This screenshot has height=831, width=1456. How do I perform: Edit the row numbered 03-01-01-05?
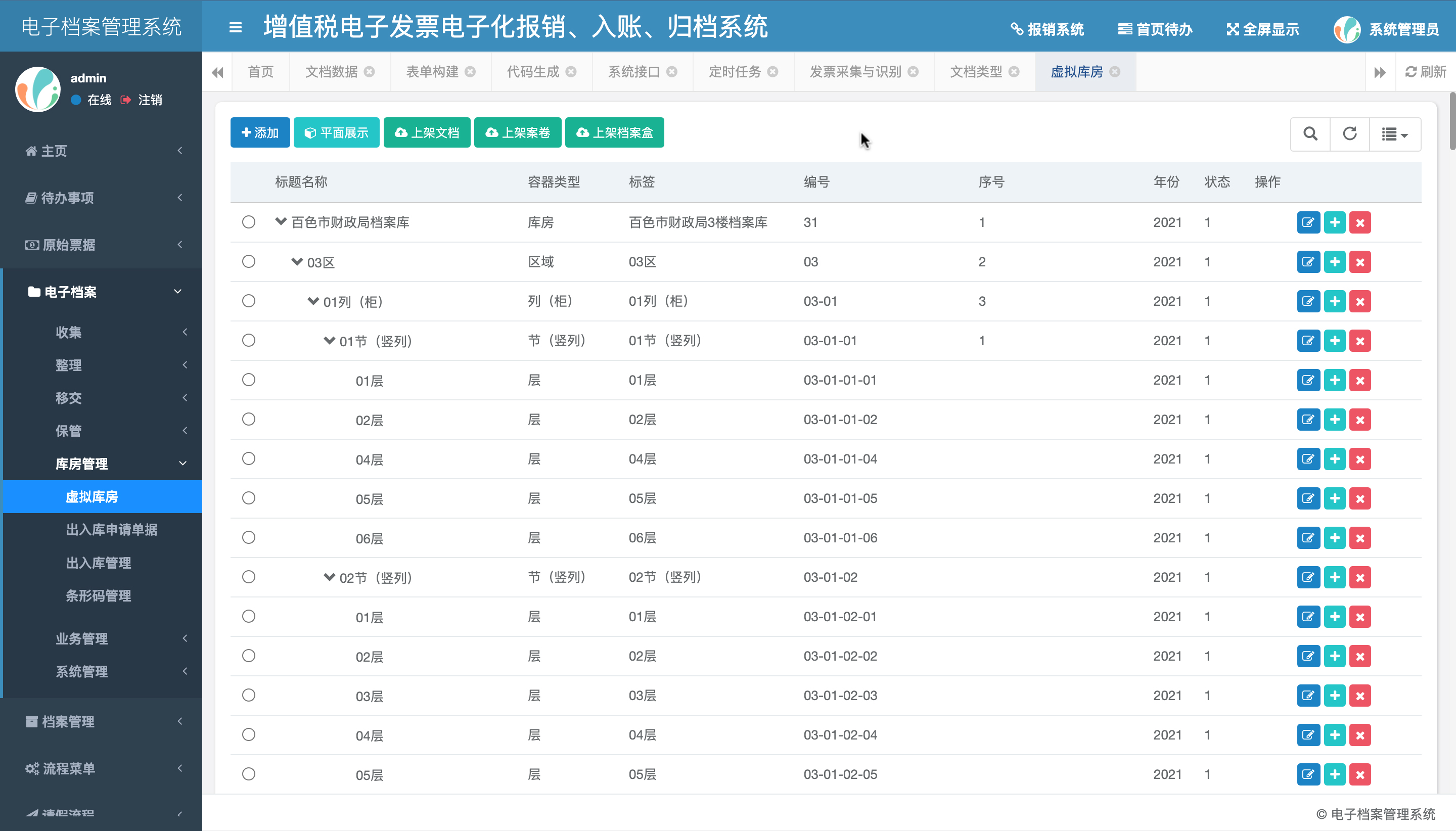coord(1308,498)
